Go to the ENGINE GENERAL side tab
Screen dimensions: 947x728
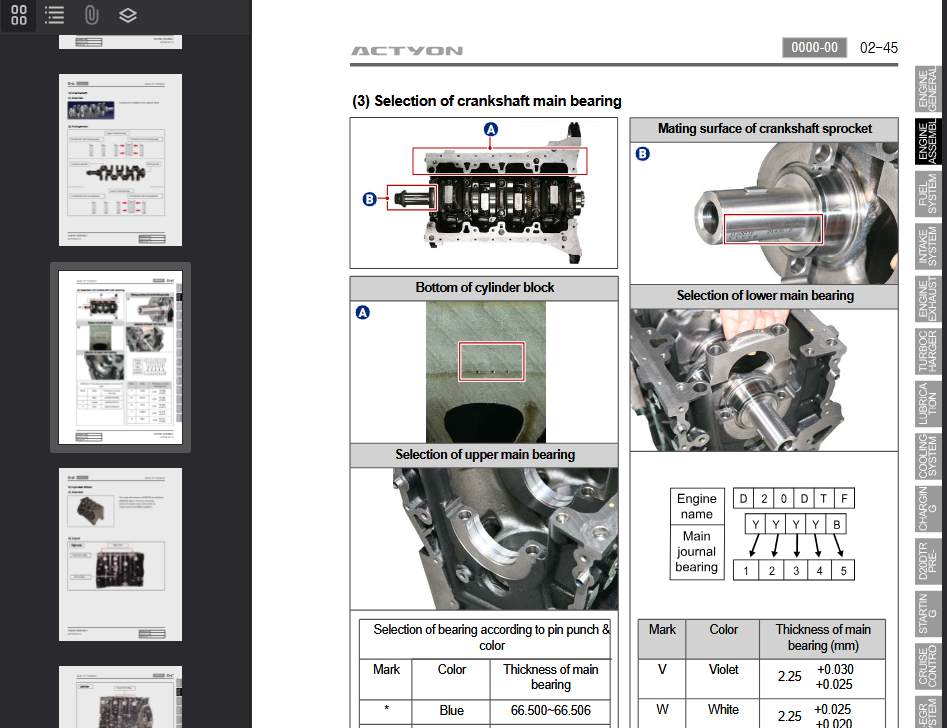pos(928,89)
